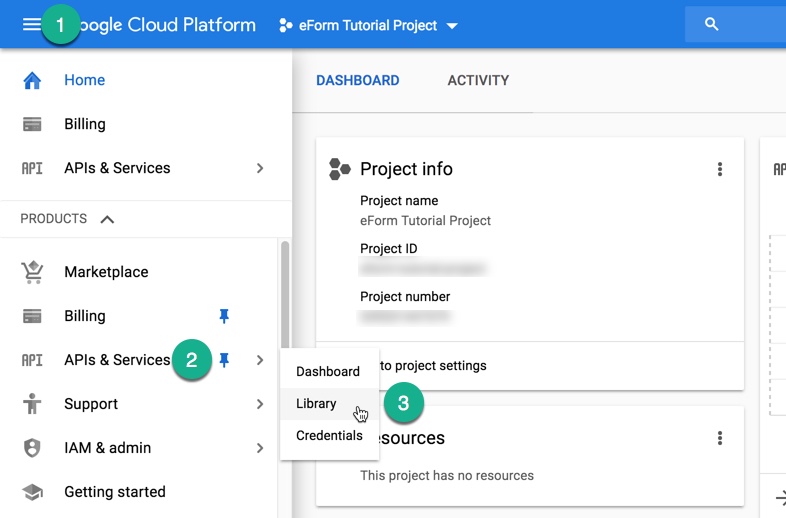This screenshot has height=518, width=786.
Task: Click the API icon under Products
Action: 32,360
